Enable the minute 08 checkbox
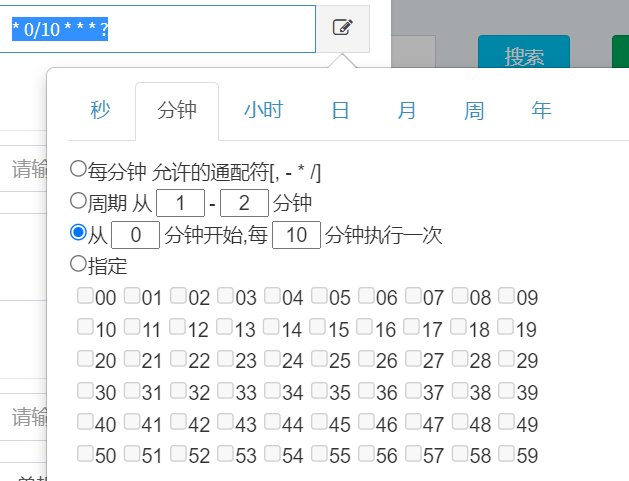The height and width of the screenshot is (481, 629). (460, 296)
